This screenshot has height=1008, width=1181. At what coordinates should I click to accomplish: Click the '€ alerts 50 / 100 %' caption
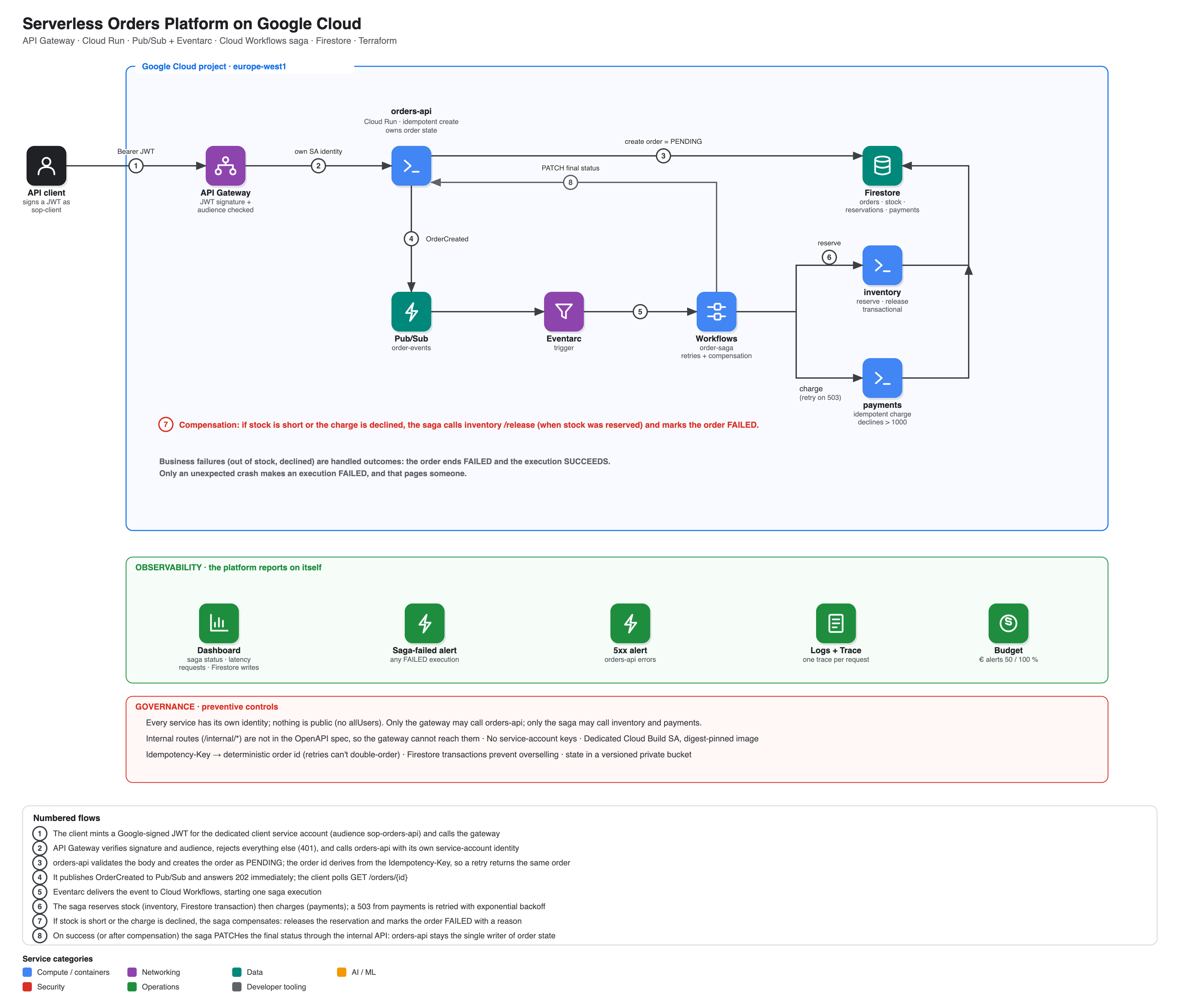tap(1008, 659)
